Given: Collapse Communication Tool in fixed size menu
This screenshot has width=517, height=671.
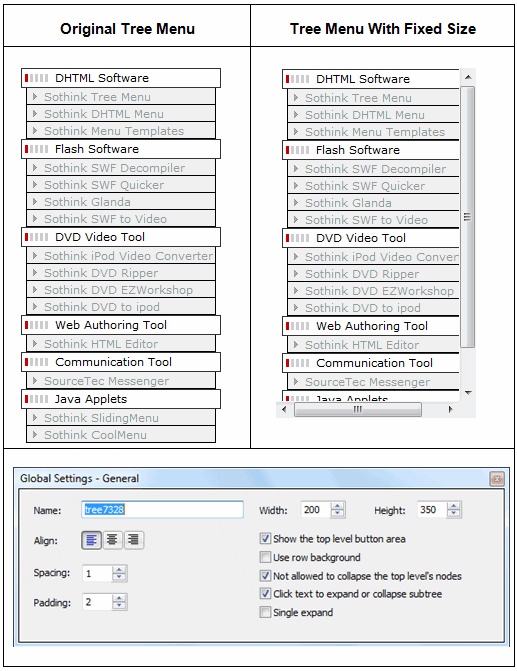Looking at the screenshot, I should tap(371, 363).
